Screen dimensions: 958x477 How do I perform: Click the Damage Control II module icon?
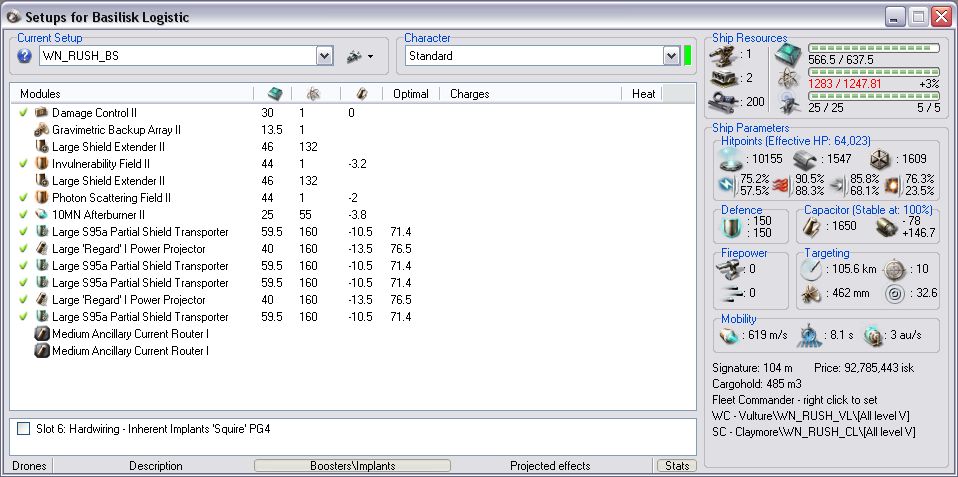pos(42,113)
